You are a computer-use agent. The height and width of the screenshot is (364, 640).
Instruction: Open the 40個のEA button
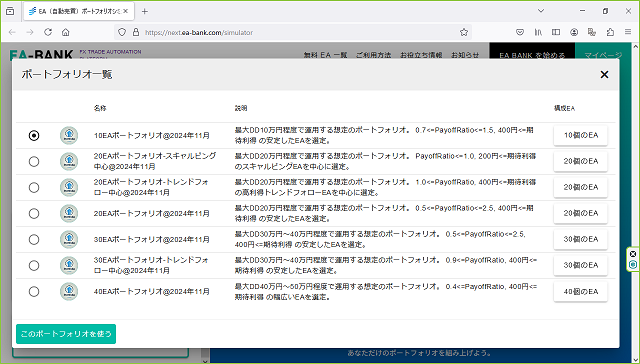(x=580, y=292)
